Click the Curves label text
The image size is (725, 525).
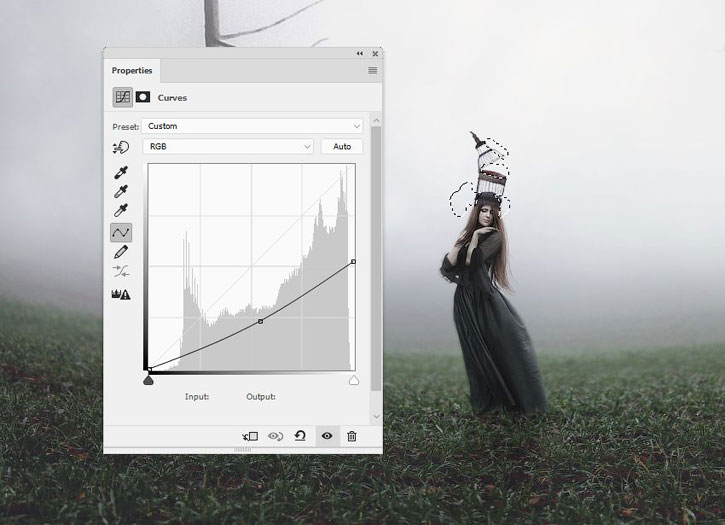pos(172,98)
